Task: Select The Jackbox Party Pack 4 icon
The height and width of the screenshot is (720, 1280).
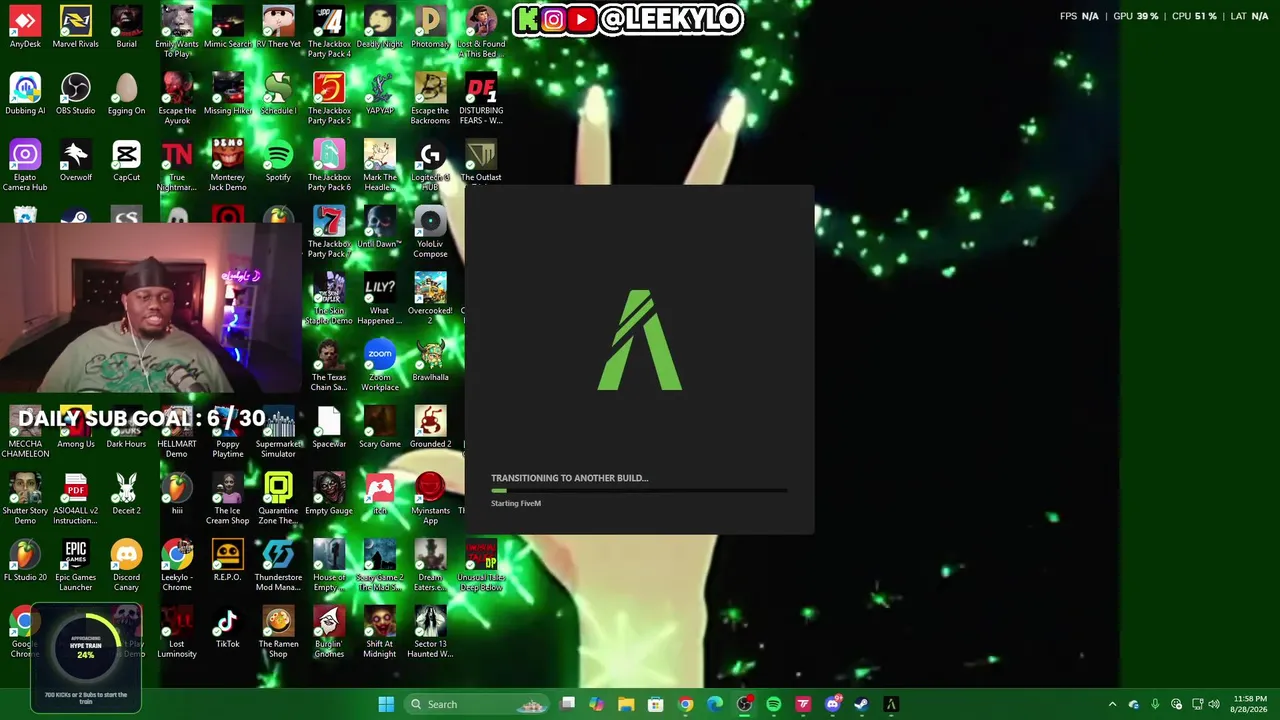Action: tap(329, 32)
